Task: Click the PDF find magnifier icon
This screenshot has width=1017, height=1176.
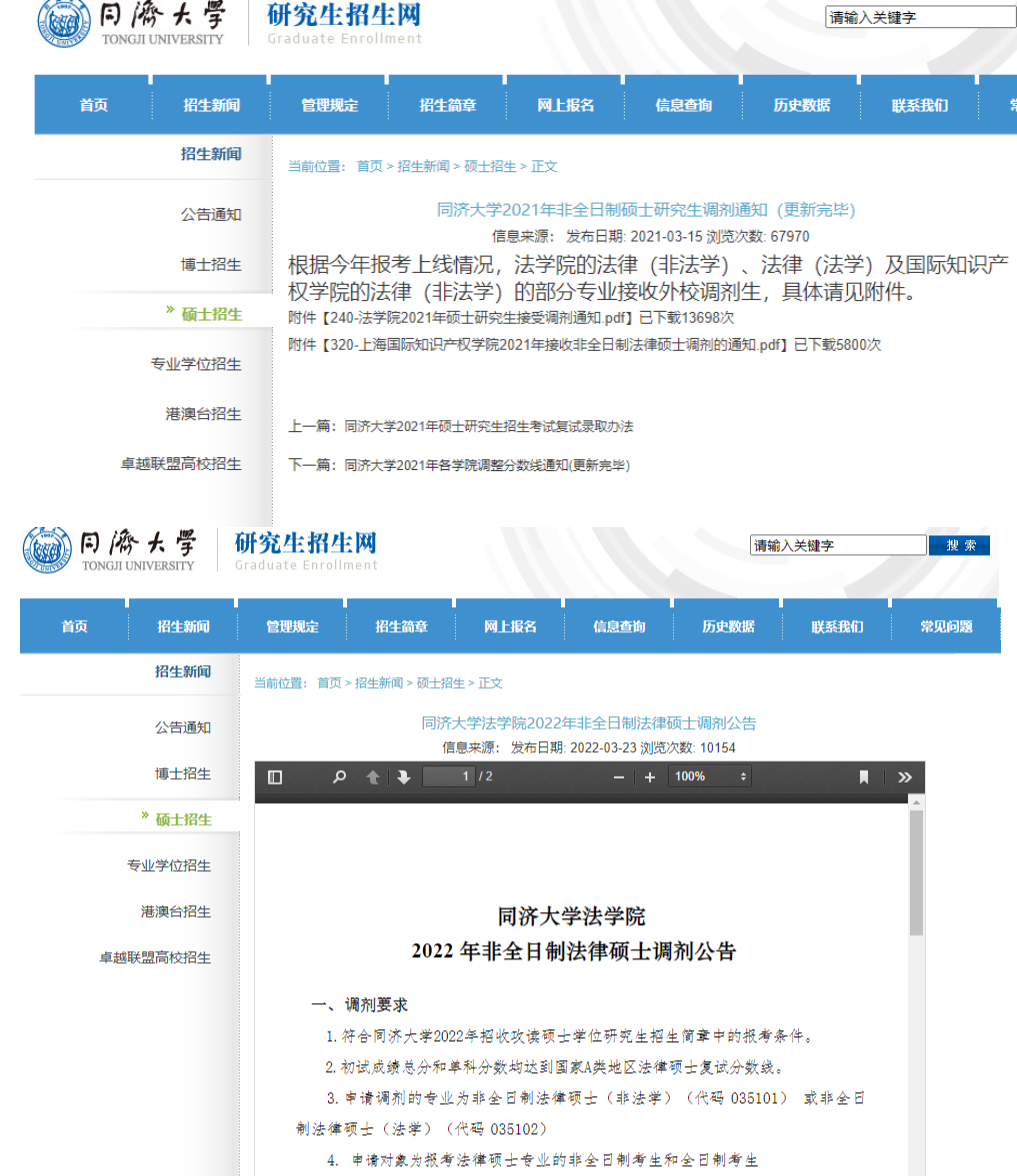Action: [x=340, y=777]
